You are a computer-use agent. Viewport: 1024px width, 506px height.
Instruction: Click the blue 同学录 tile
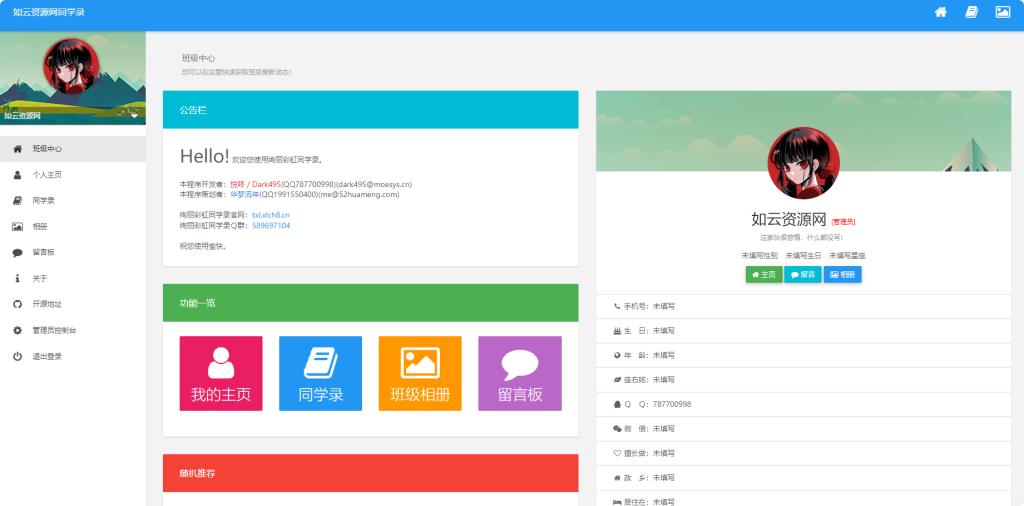320,373
